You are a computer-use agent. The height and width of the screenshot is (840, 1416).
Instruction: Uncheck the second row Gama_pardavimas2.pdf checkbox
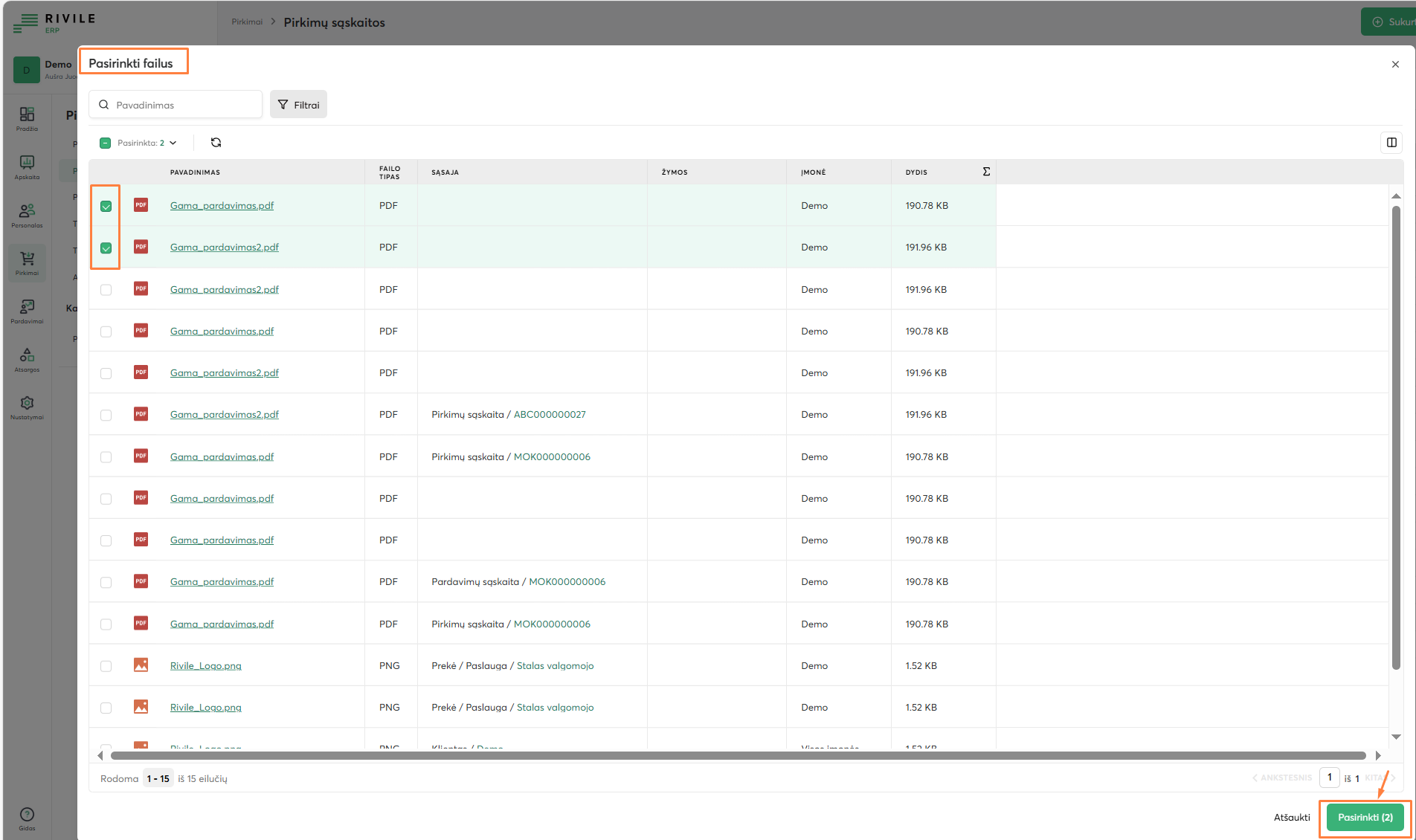pos(106,248)
